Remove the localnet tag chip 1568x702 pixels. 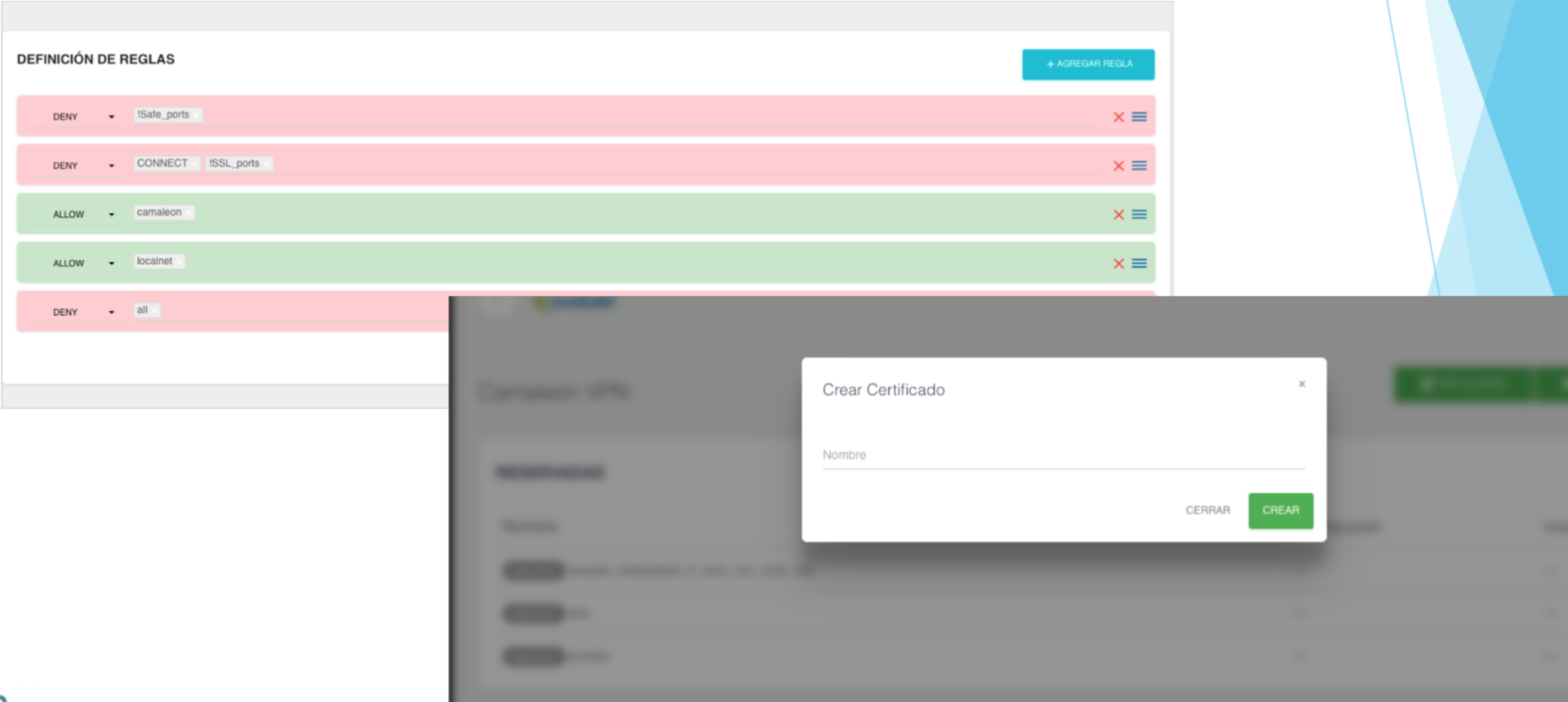180,262
